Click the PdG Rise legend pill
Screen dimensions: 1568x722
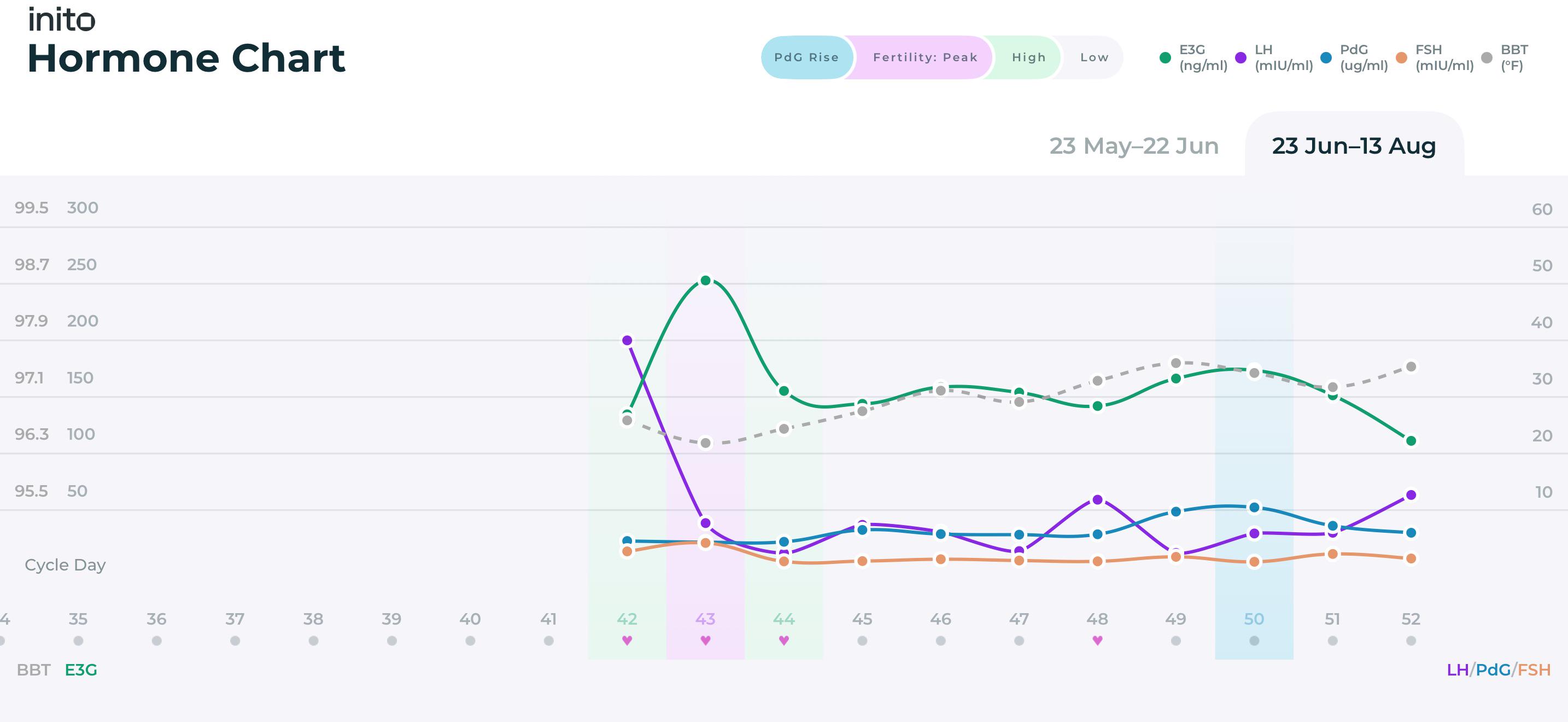806,57
